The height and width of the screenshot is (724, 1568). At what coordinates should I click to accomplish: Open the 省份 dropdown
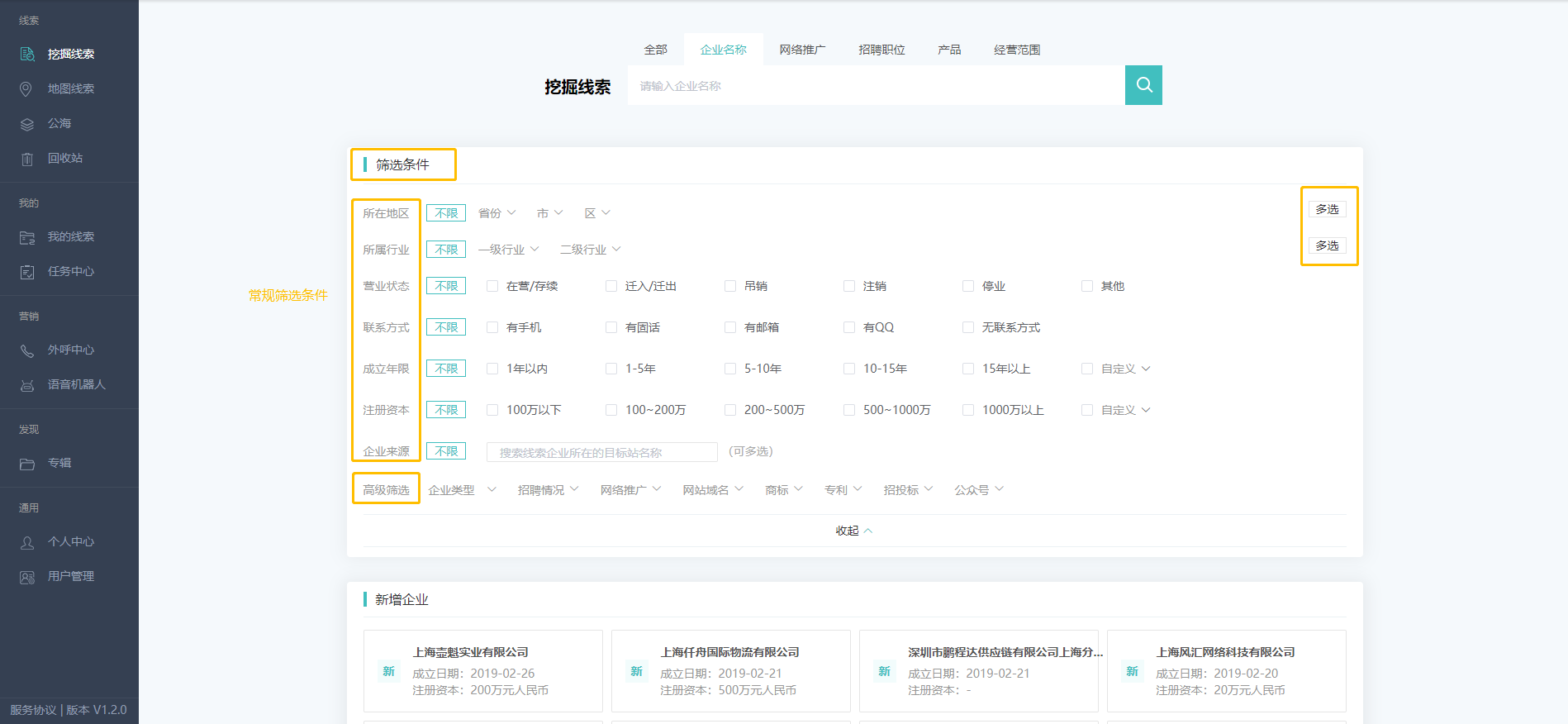(x=497, y=213)
